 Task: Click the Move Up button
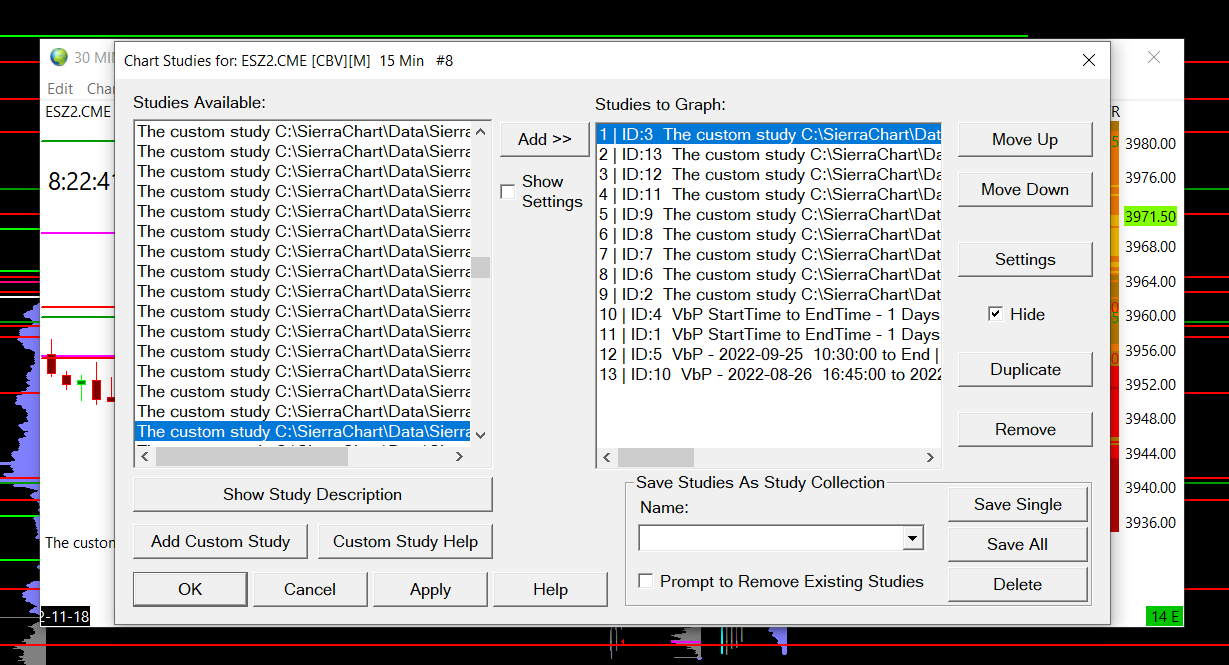tap(1025, 140)
